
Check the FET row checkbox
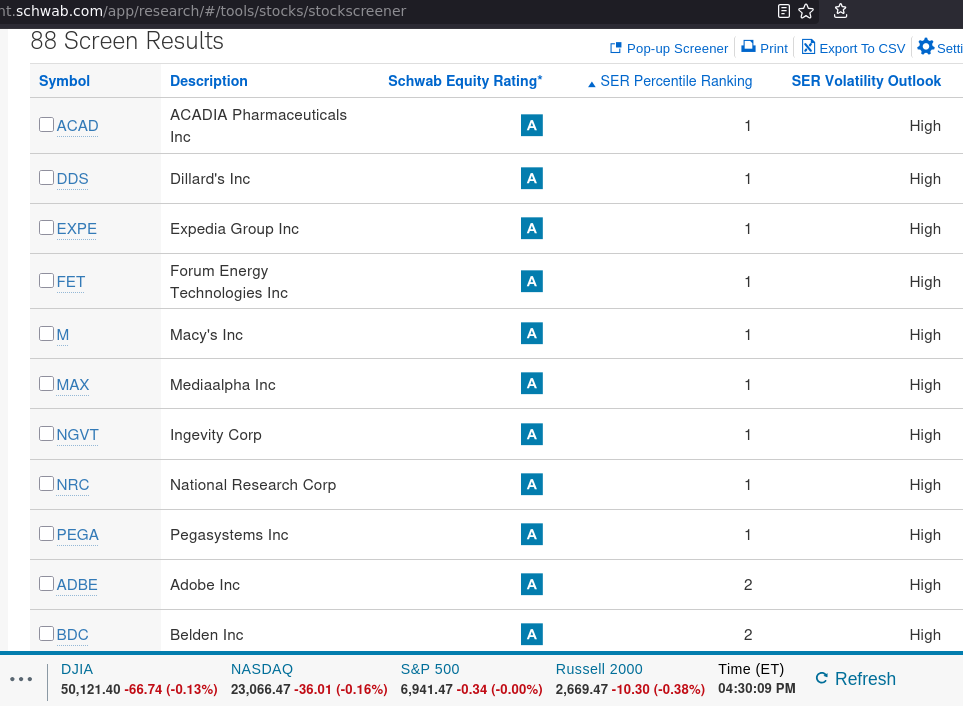[x=47, y=281]
